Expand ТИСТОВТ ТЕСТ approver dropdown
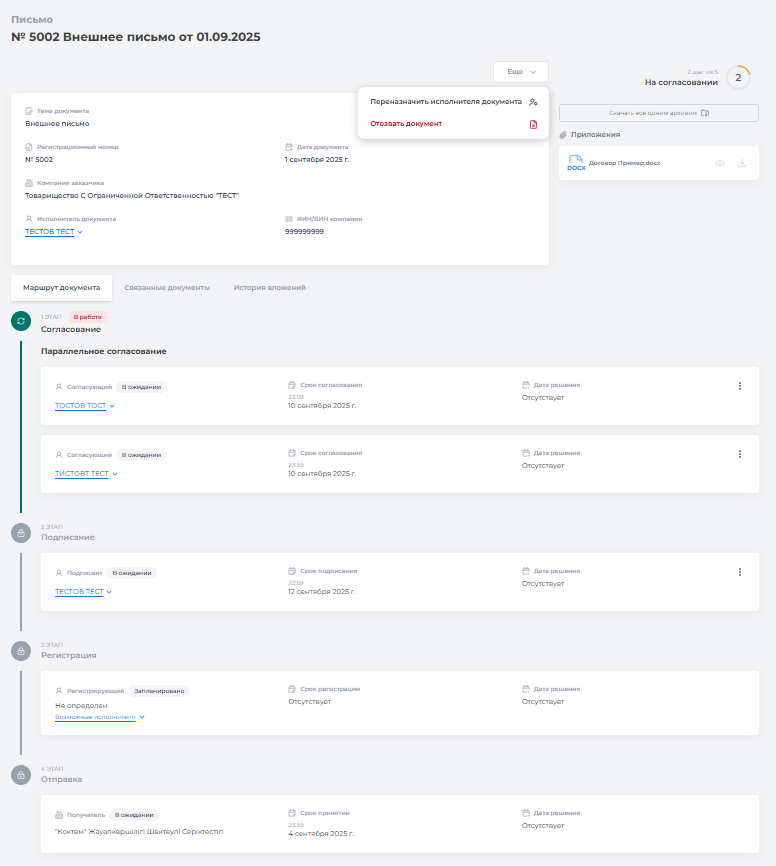The height and width of the screenshot is (866, 776). [86, 473]
